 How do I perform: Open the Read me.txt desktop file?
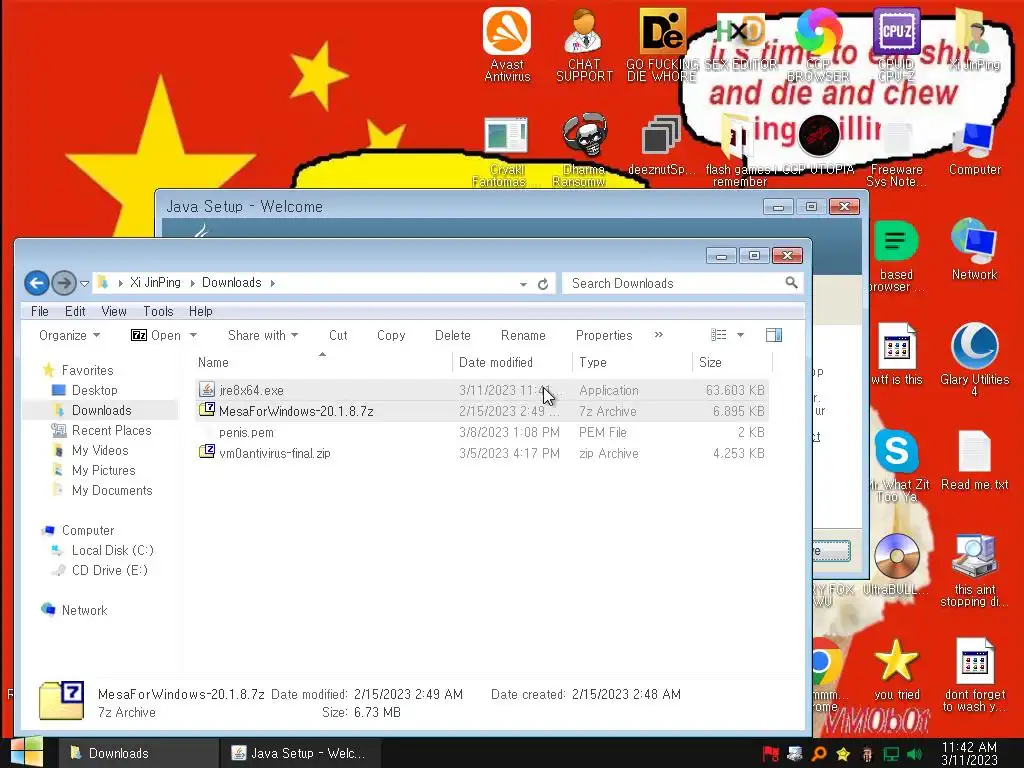pos(974,460)
